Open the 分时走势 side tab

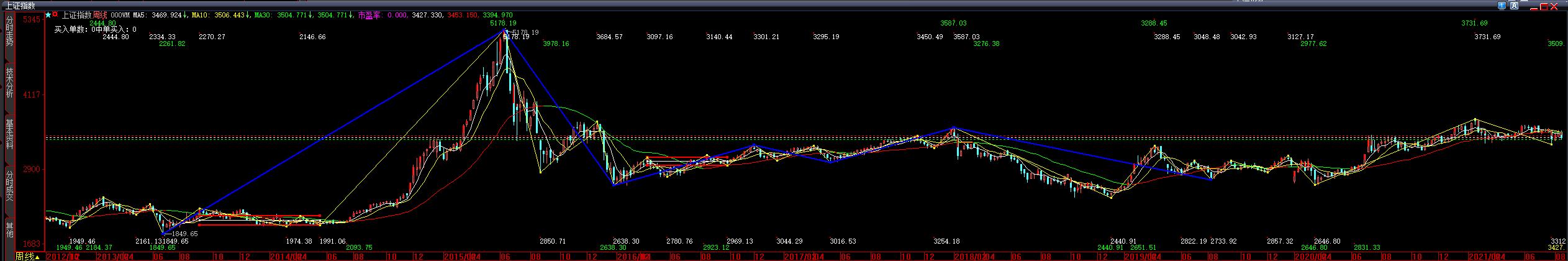click(9, 31)
